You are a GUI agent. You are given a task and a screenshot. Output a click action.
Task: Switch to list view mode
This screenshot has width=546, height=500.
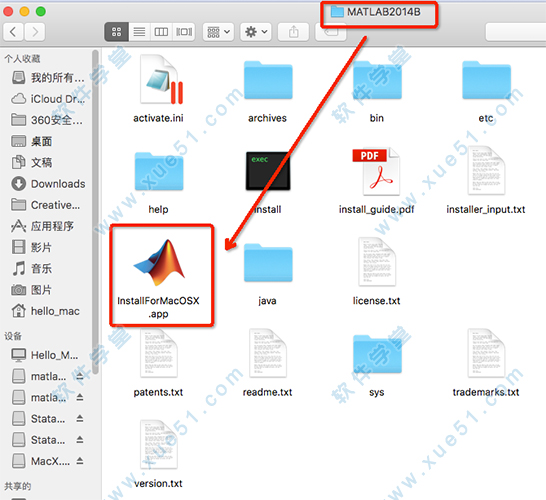139,32
